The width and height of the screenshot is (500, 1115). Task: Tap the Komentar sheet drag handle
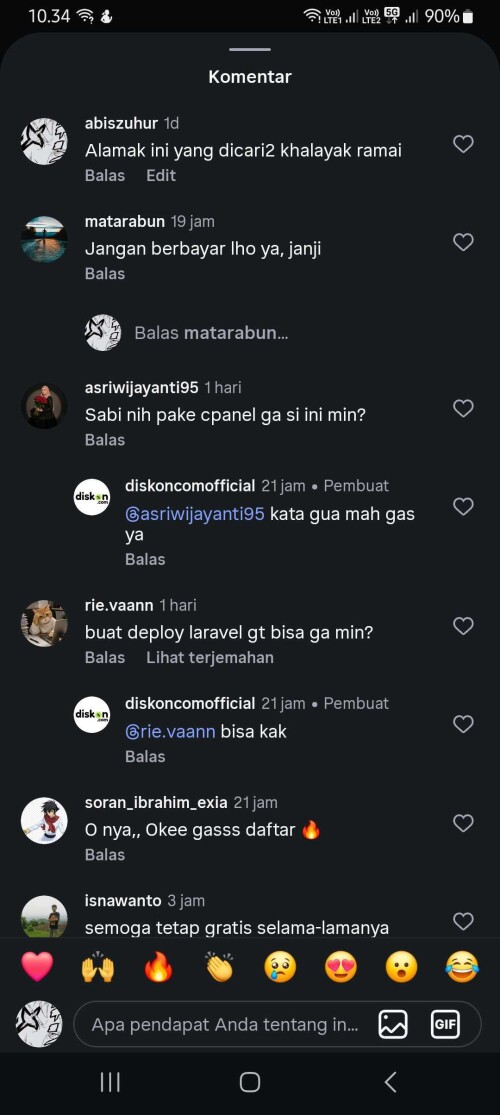tap(250, 50)
